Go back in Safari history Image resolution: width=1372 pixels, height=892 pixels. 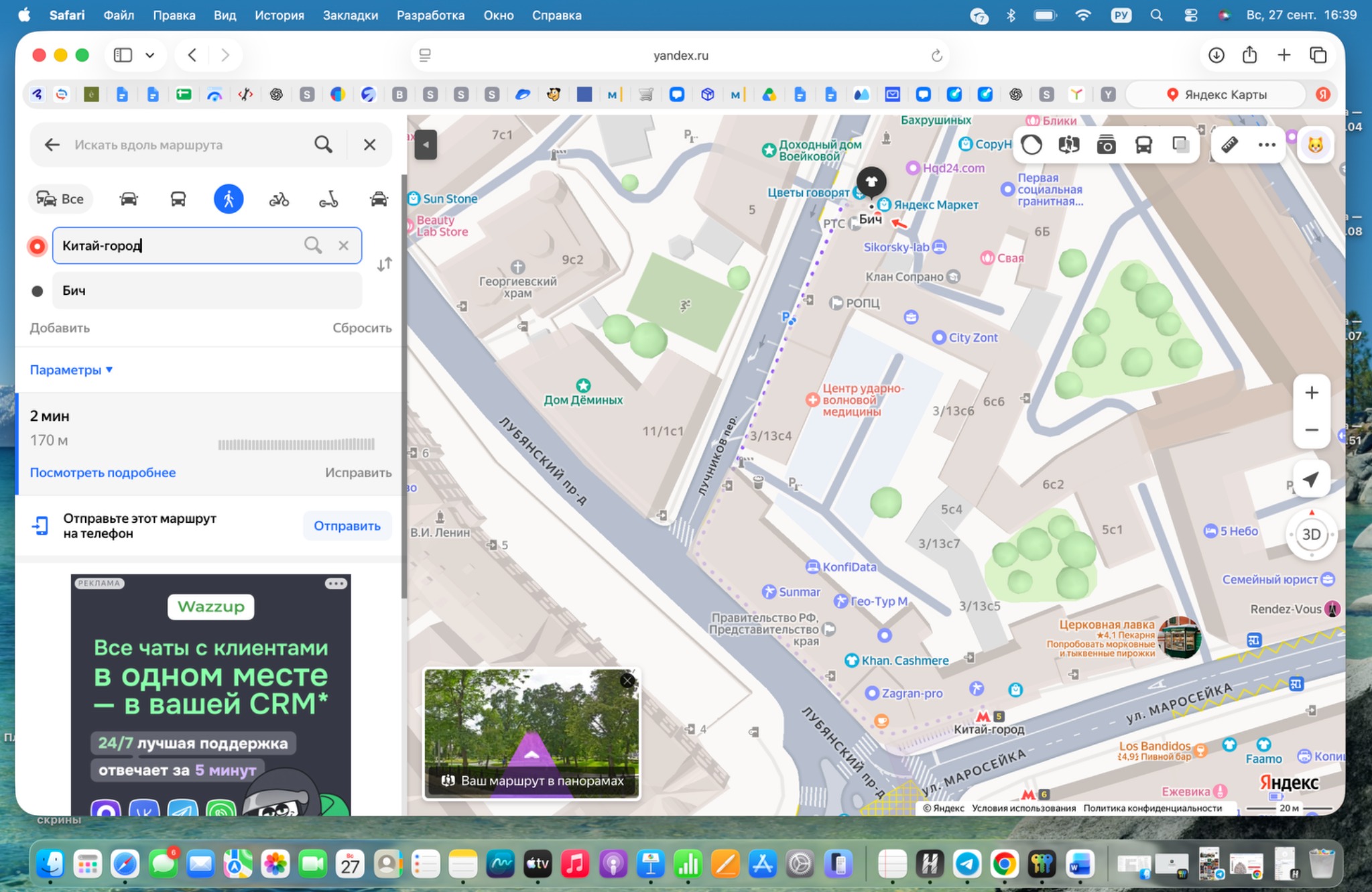192,55
